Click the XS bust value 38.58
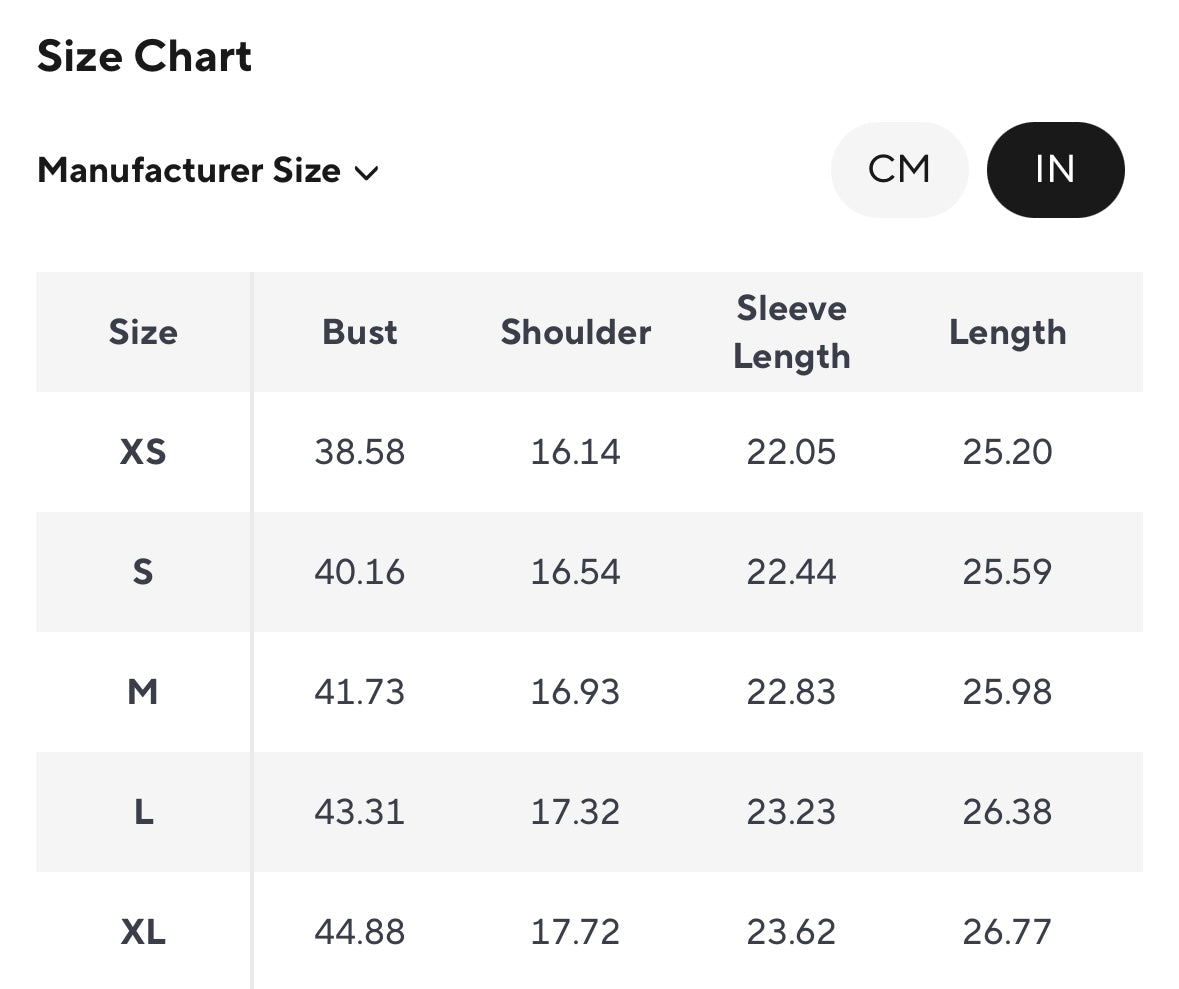1179x989 pixels. (359, 452)
